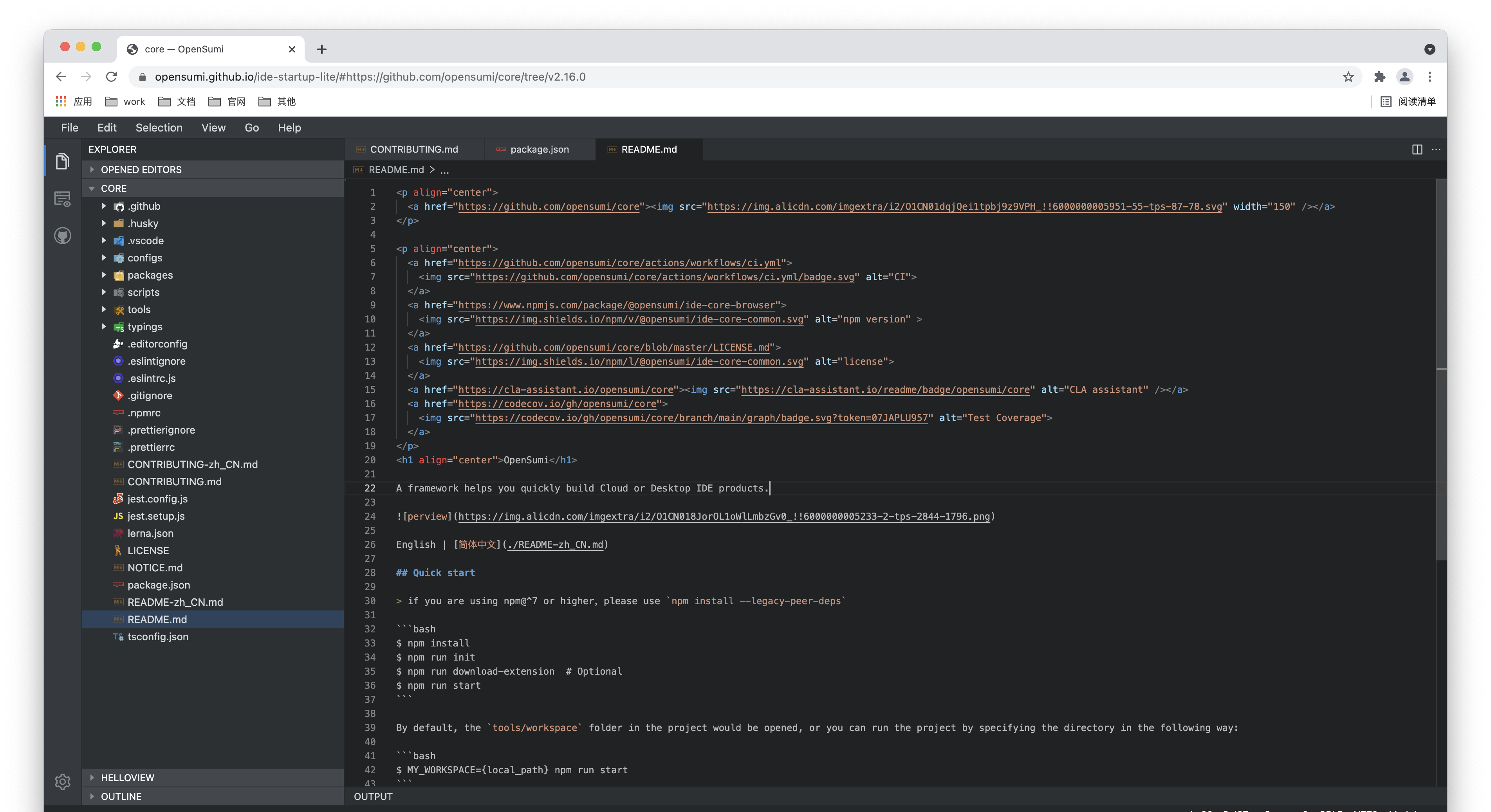Open the work bookmarks folder
The width and height of the screenshot is (1491, 812).
[x=125, y=101]
